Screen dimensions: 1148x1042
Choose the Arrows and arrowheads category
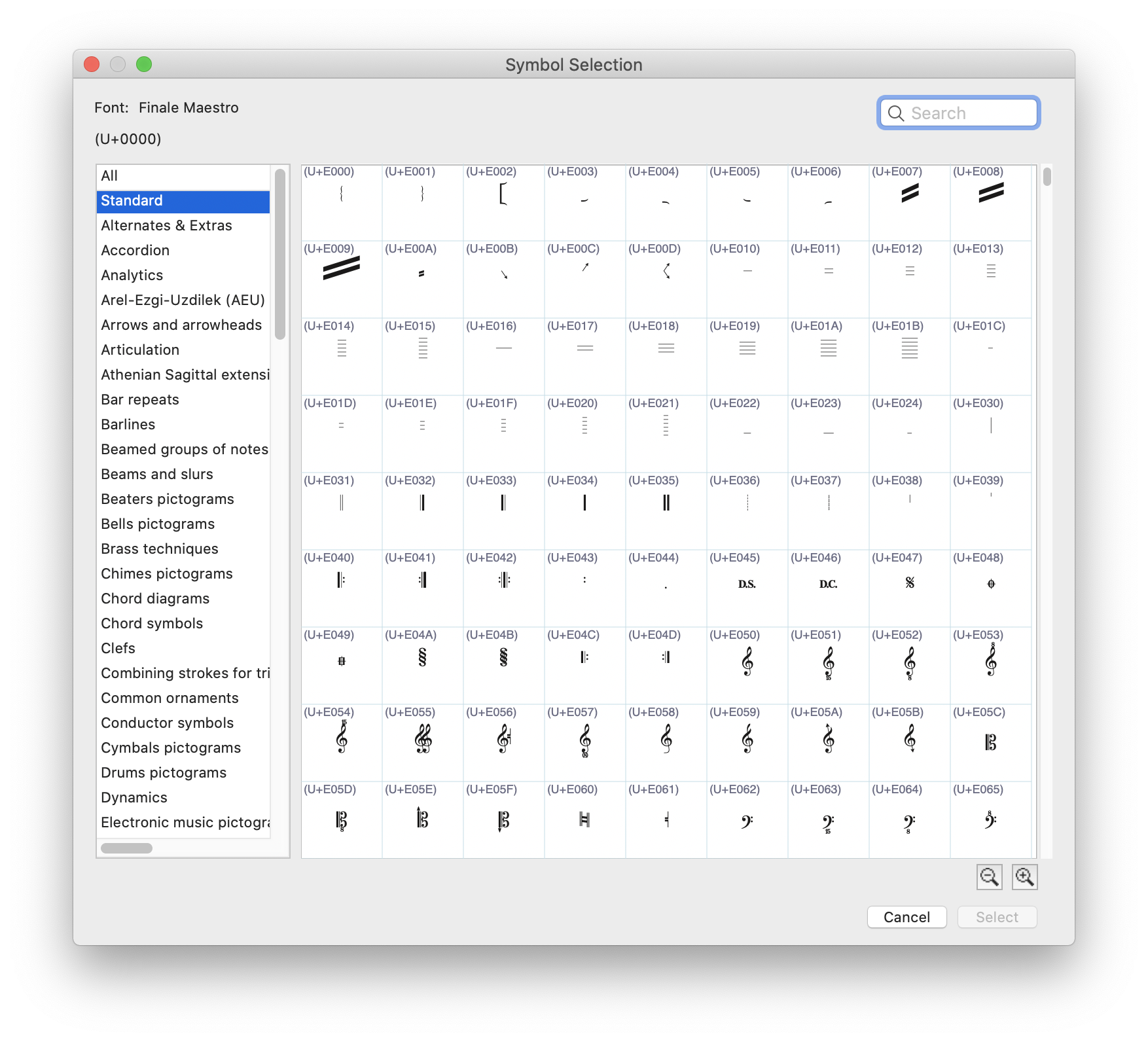(181, 325)
